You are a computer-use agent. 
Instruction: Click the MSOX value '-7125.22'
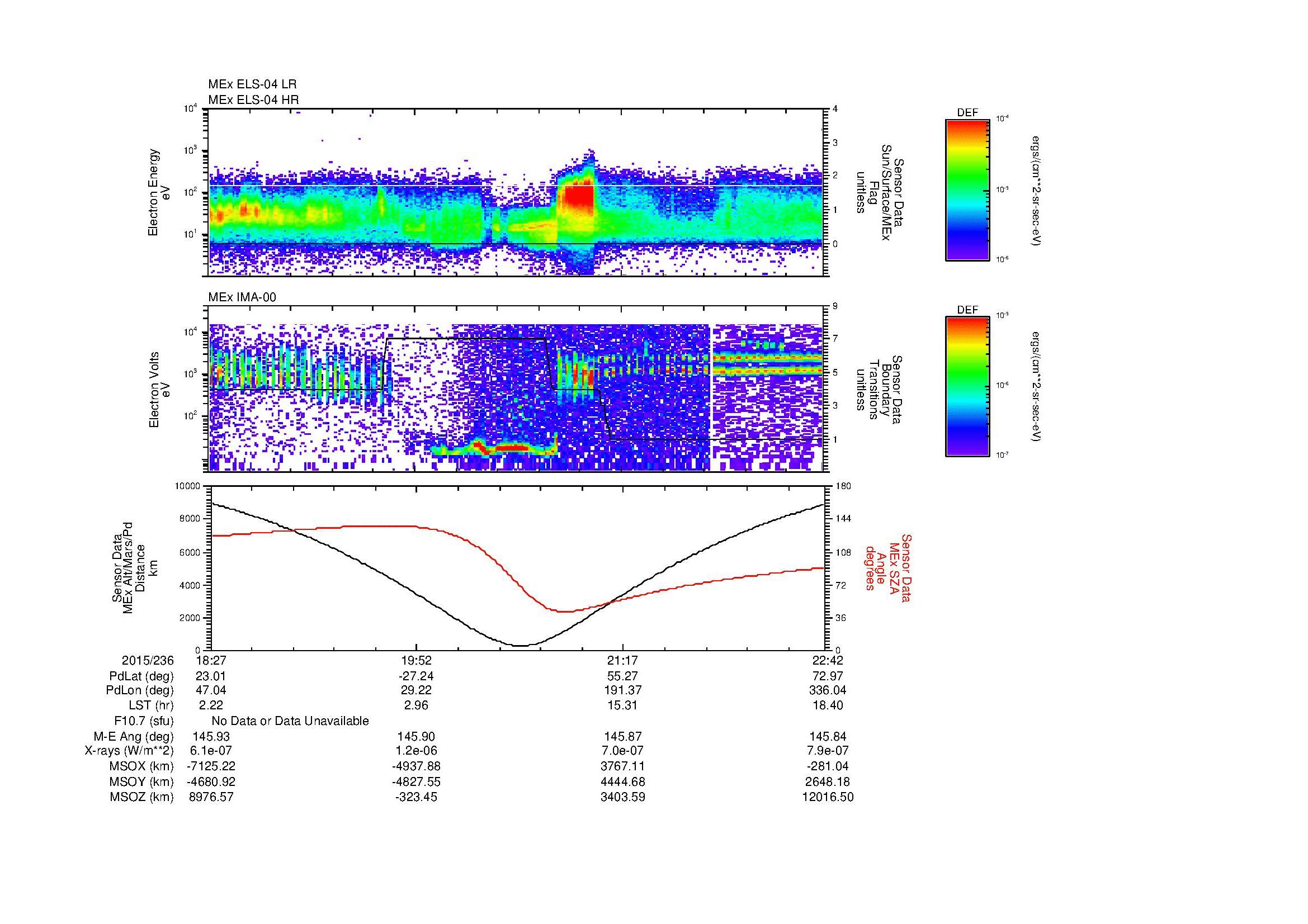coord(211,766)
